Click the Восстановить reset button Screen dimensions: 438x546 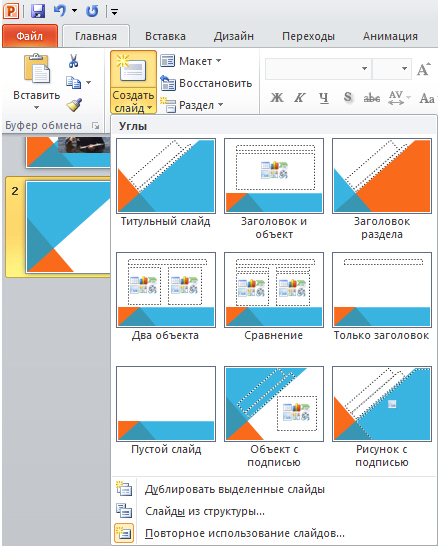pyautogui.click(x=206, y=83)
